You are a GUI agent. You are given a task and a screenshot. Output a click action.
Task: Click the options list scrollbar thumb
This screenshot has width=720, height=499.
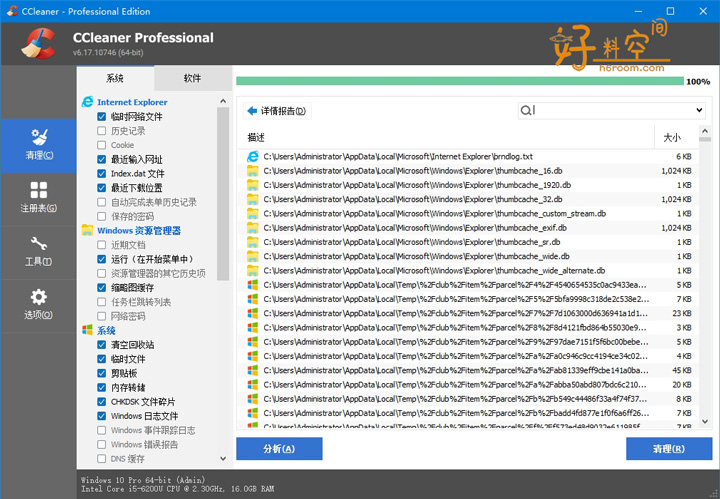pyautogui.click(x=223, y=194)
